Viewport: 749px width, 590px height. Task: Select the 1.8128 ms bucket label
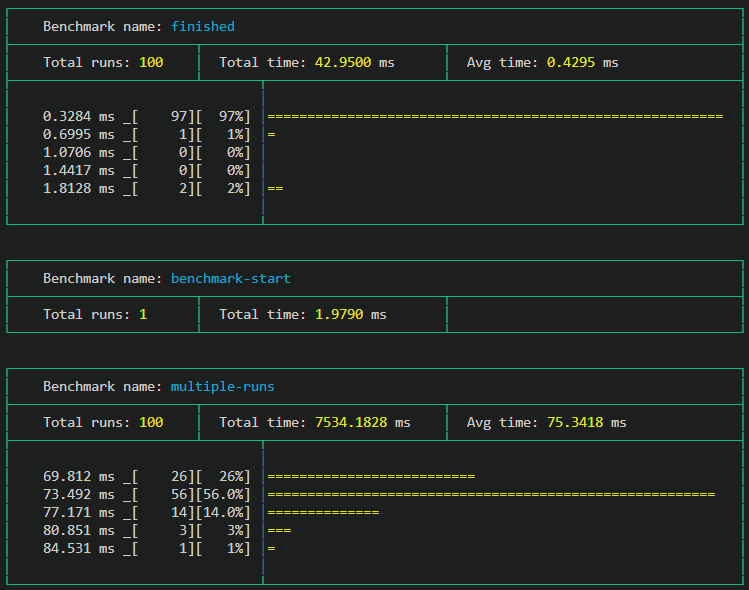coord(79,189)
